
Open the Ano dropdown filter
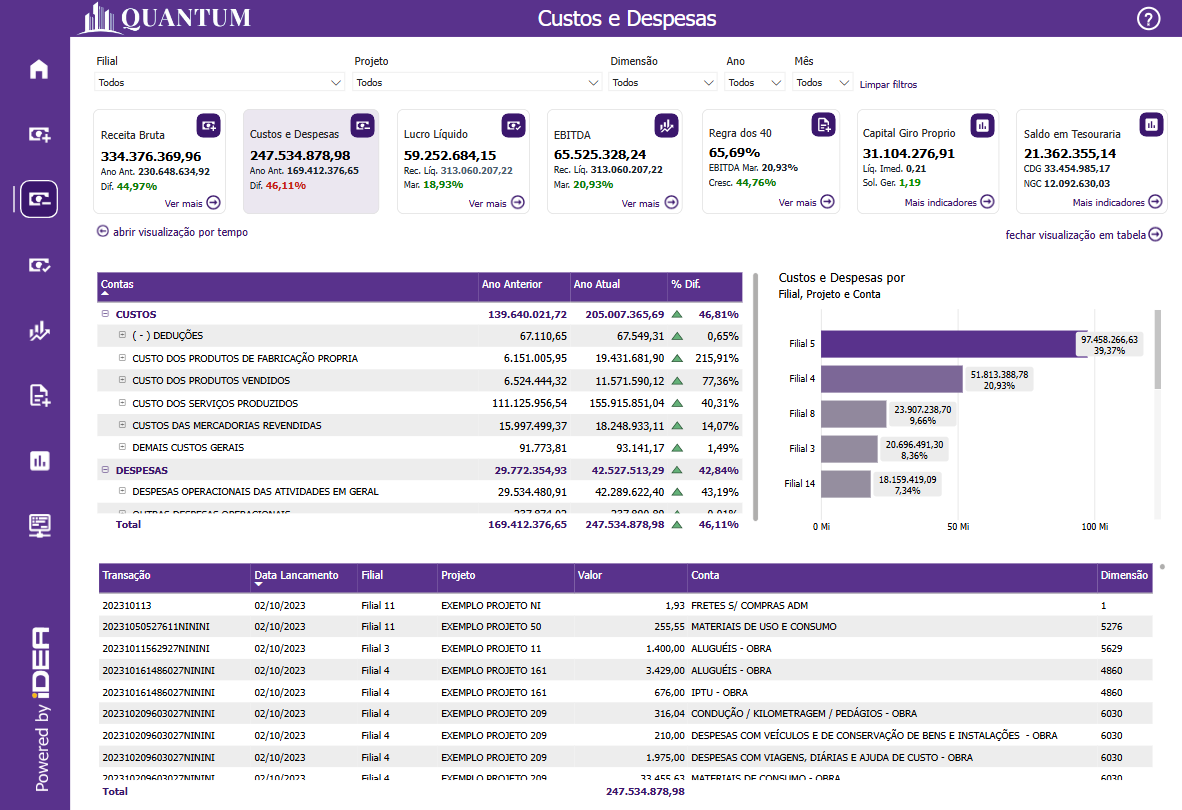[x=755, y=83]
